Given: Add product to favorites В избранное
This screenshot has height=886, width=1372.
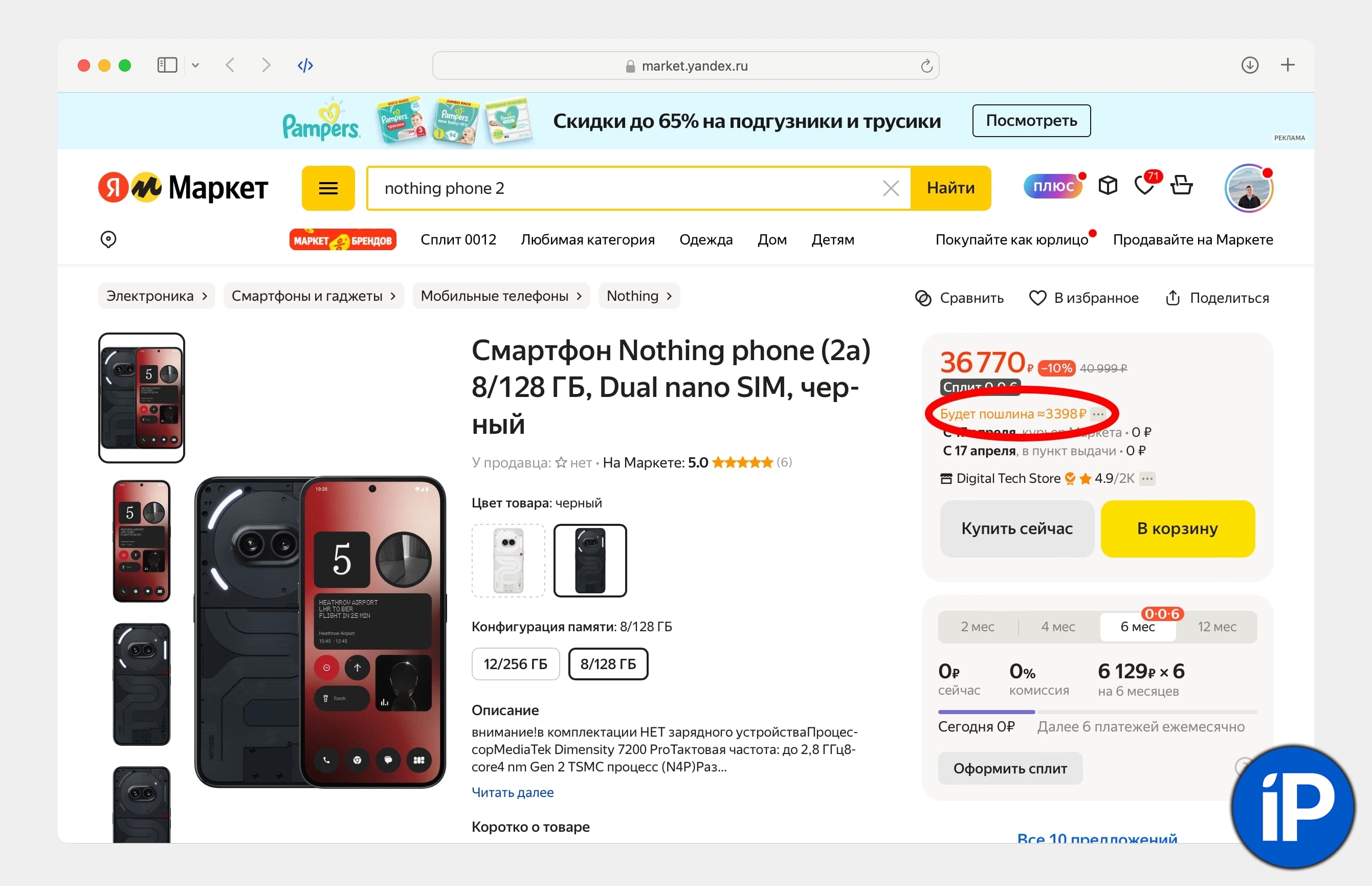Looking at the screenshot, I should point(1084,298).
